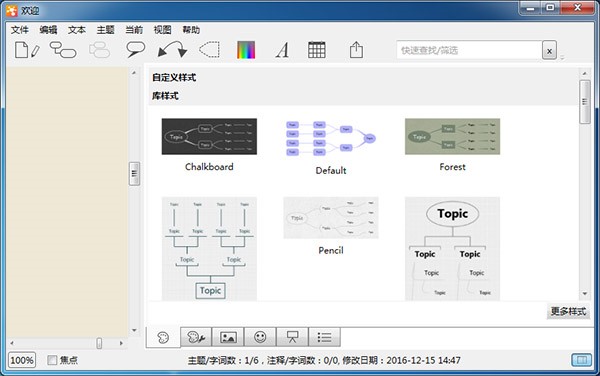Switch to the presentation board tab
The image size is (600, 376).
(x=292, y=337)
